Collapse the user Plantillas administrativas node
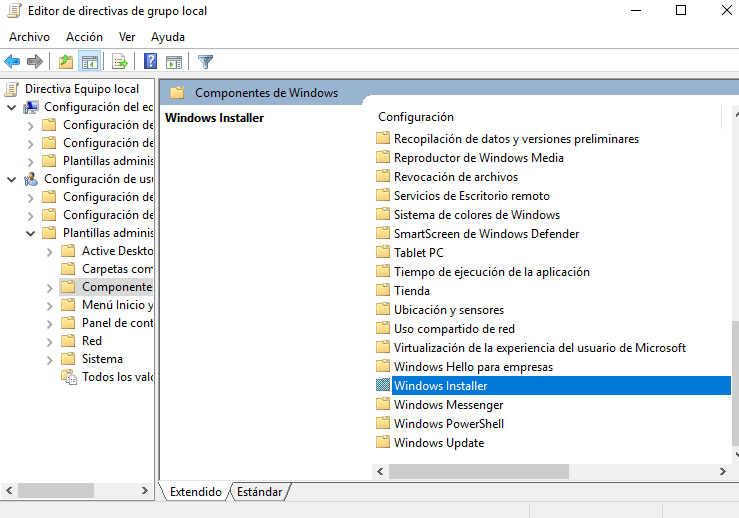Viewport: 739px width, 518px height. [31, 233]
